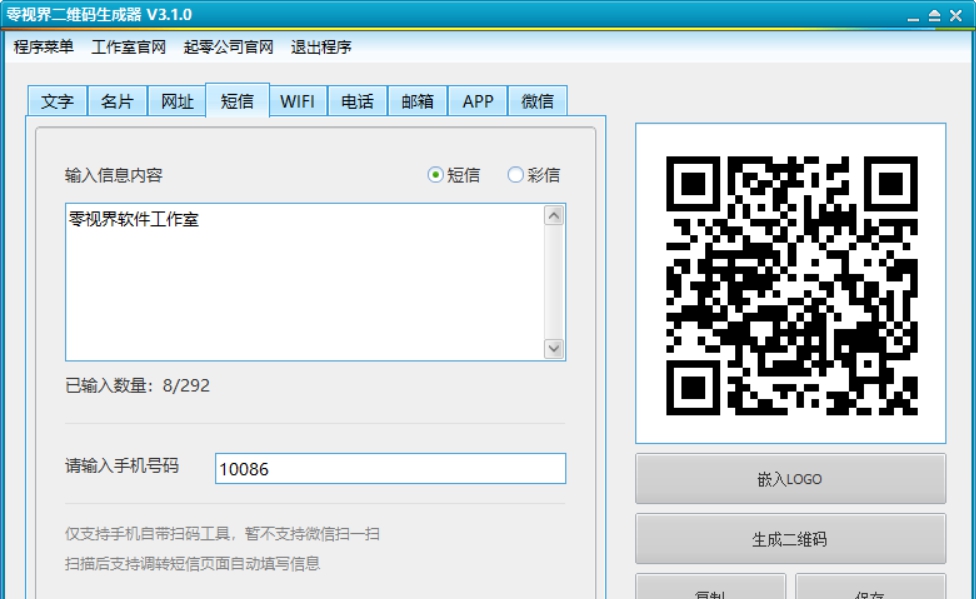The width and height of the screenshot is (976, 599).
Task: Click the hint 扫描后支持调转短信页面 text
Action: [192, 564]
